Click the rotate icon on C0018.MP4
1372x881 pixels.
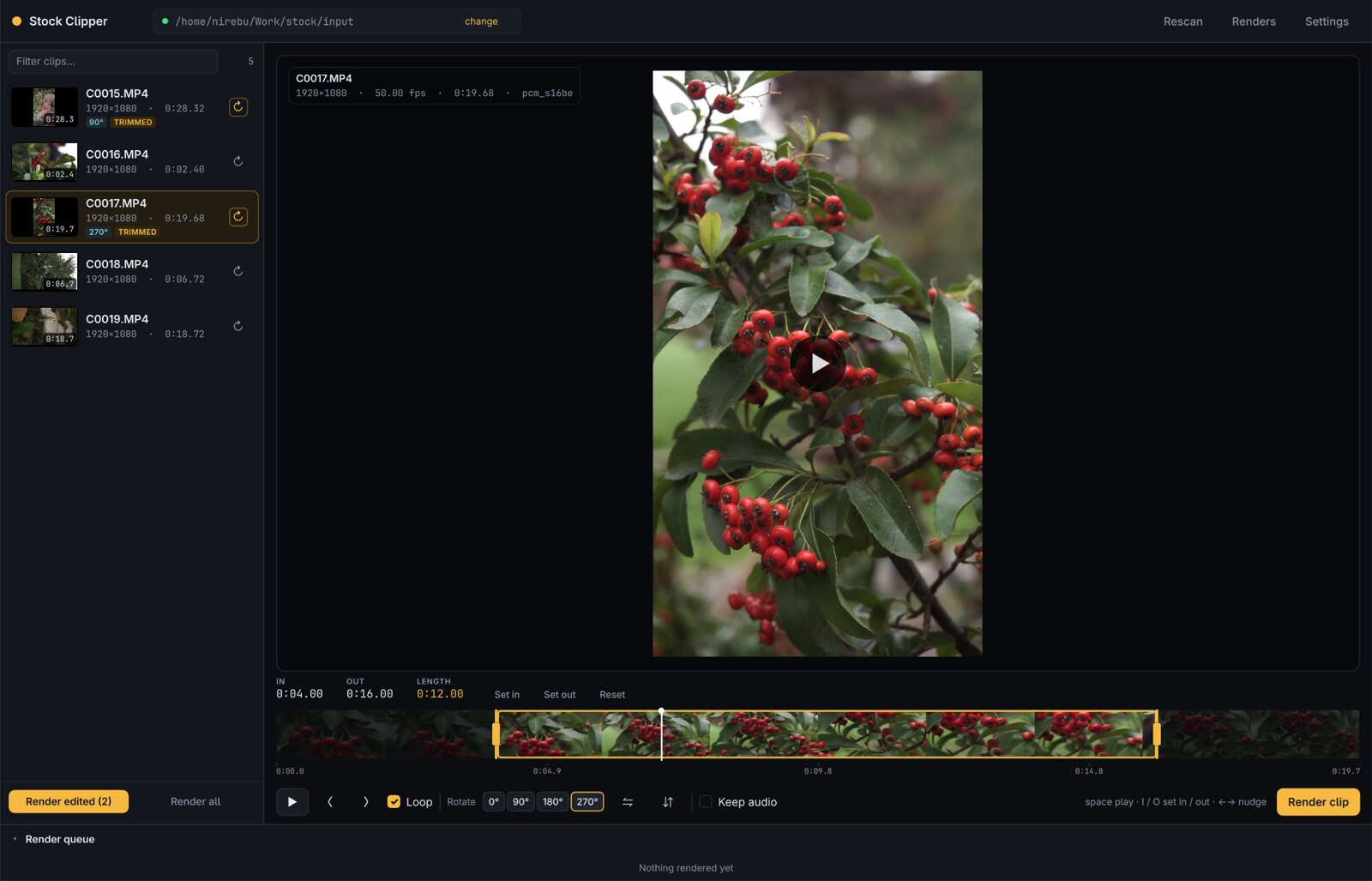[238, 271]
